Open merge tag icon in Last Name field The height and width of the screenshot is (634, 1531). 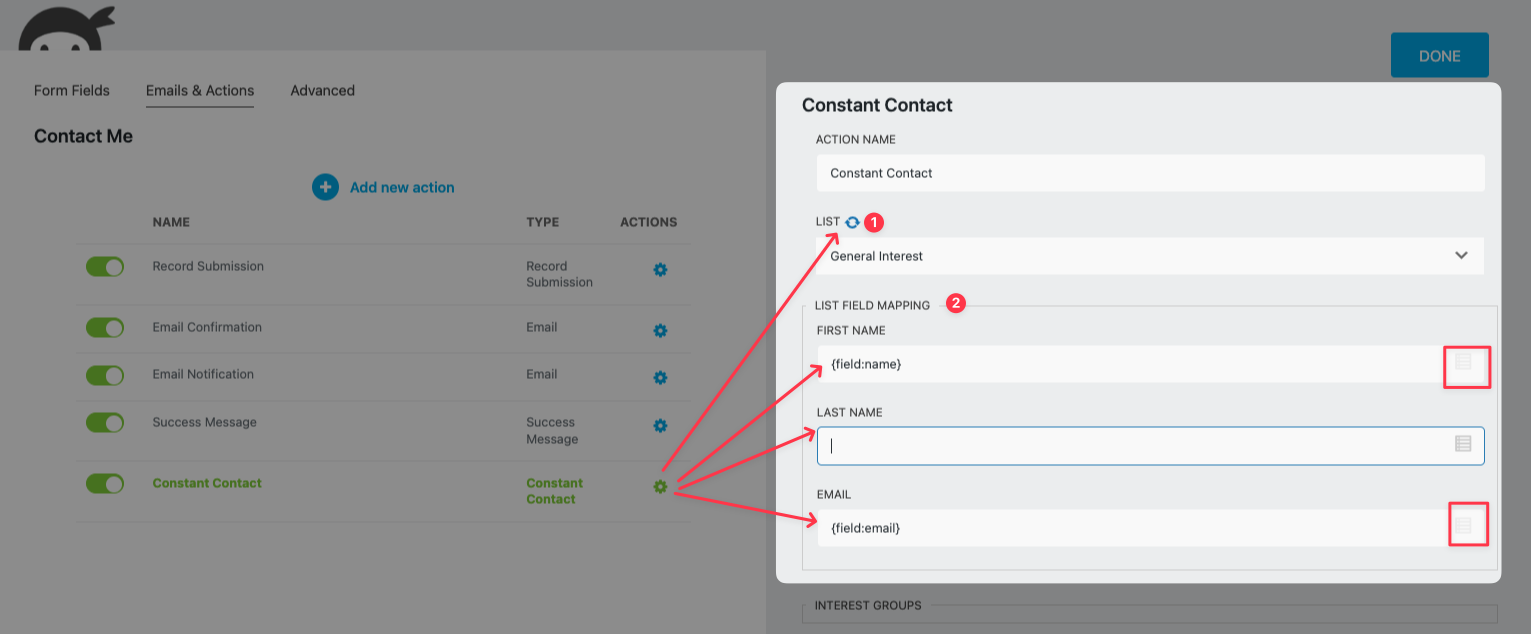(x=1463, y=444)
